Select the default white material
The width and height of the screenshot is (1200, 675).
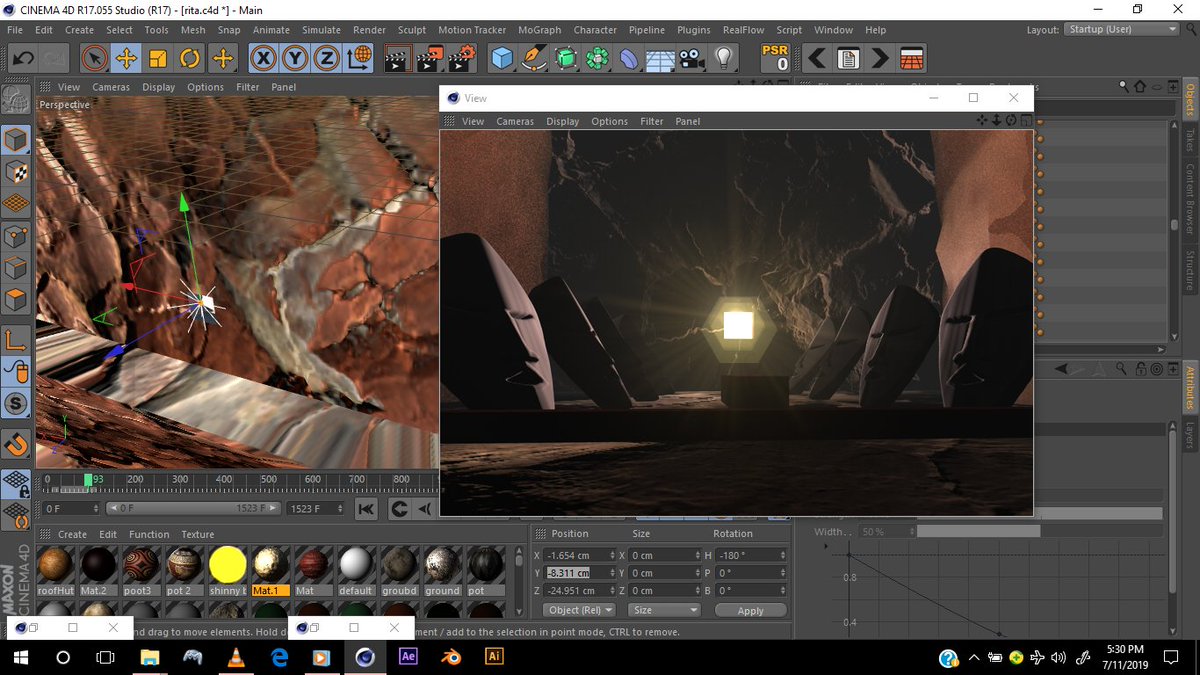[x=356, y=572]
